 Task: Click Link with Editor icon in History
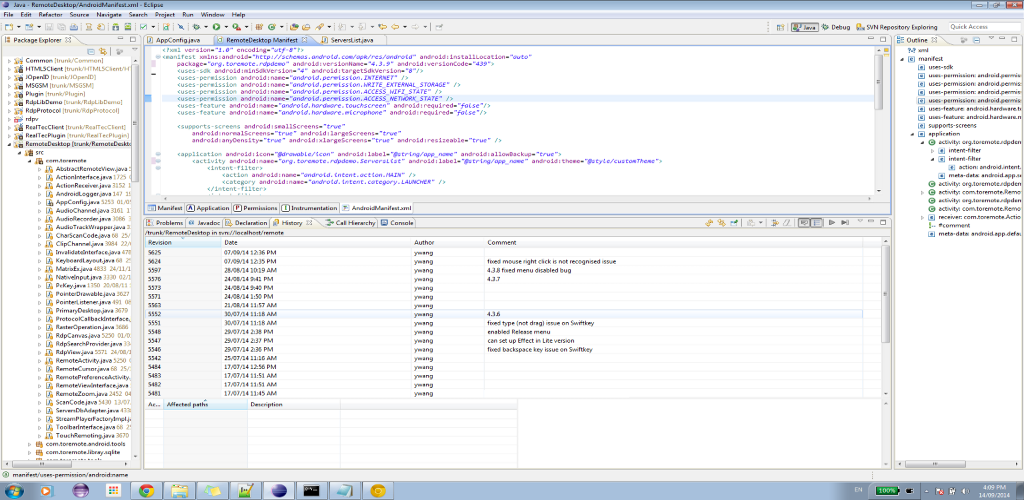pyautogui.click(x=722, y=223)
